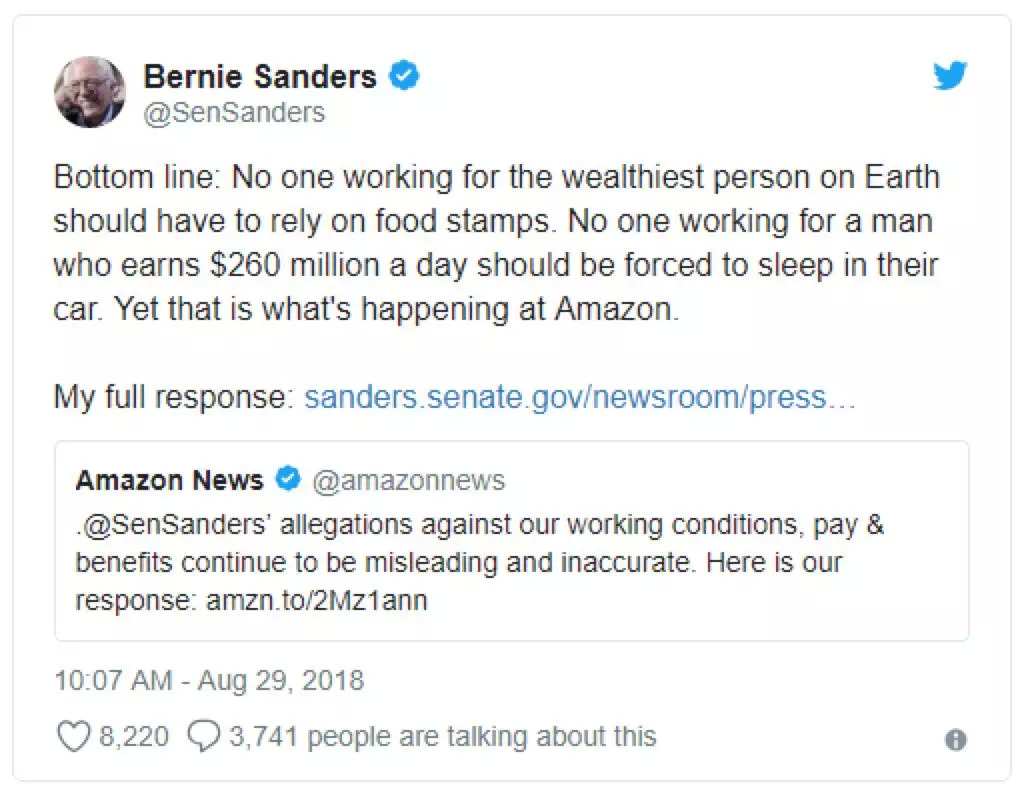Click the 8,220 likes count
Screen dimensions: 1030x802
coord(134,737)
